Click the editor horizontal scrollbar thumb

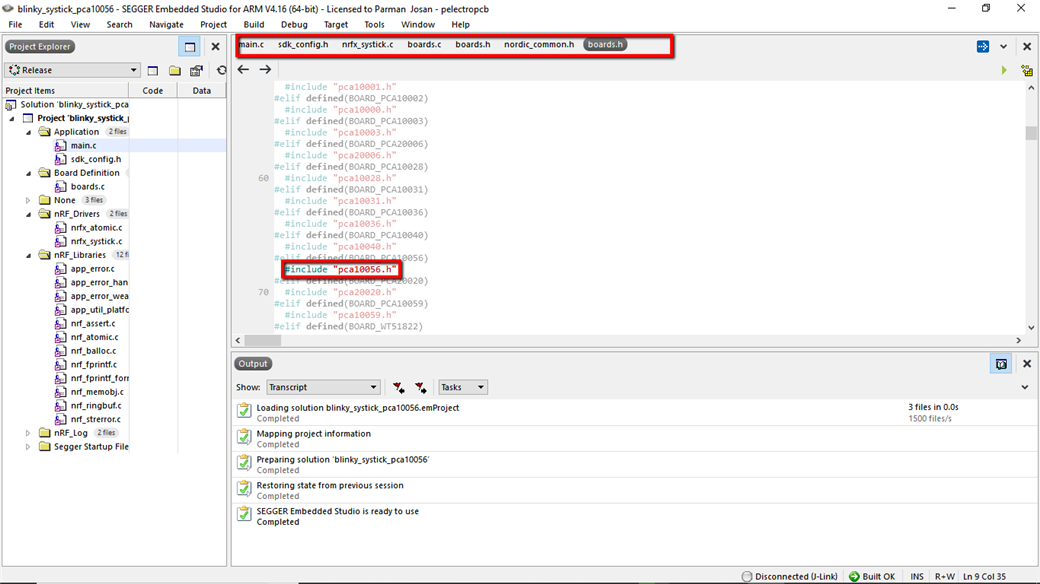[263, 340]
